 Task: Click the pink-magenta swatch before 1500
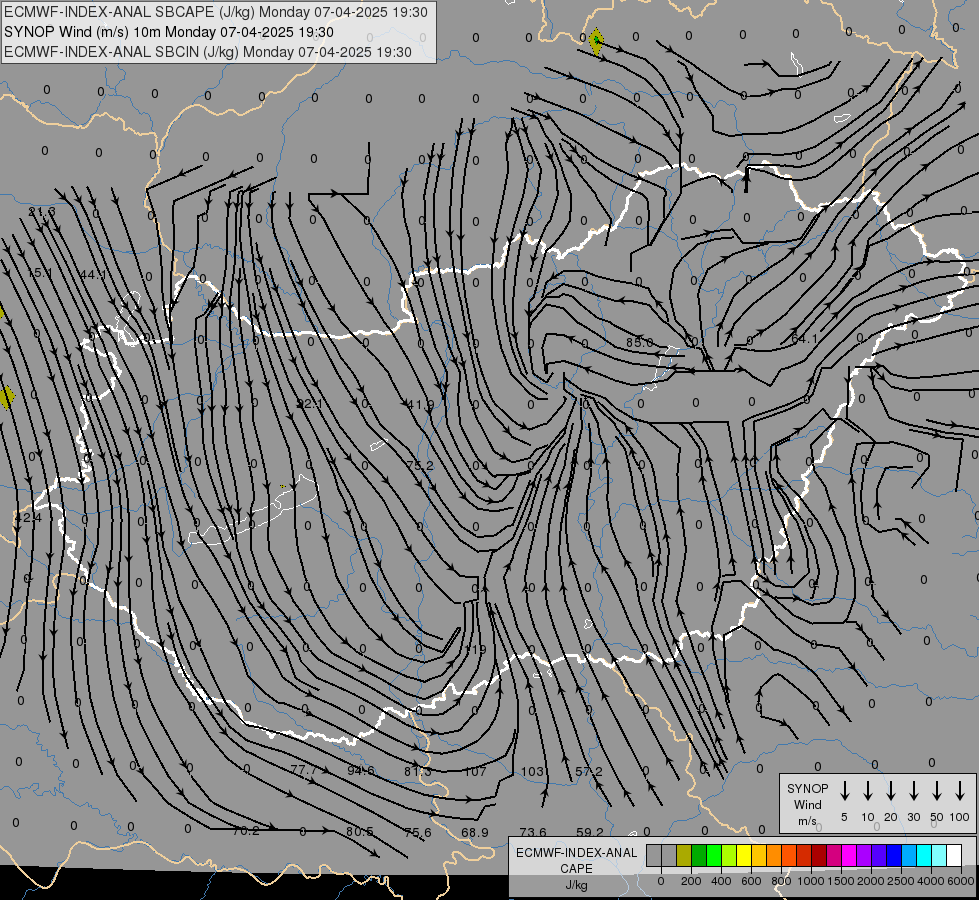pyautogui.click(x=834, y=856)
